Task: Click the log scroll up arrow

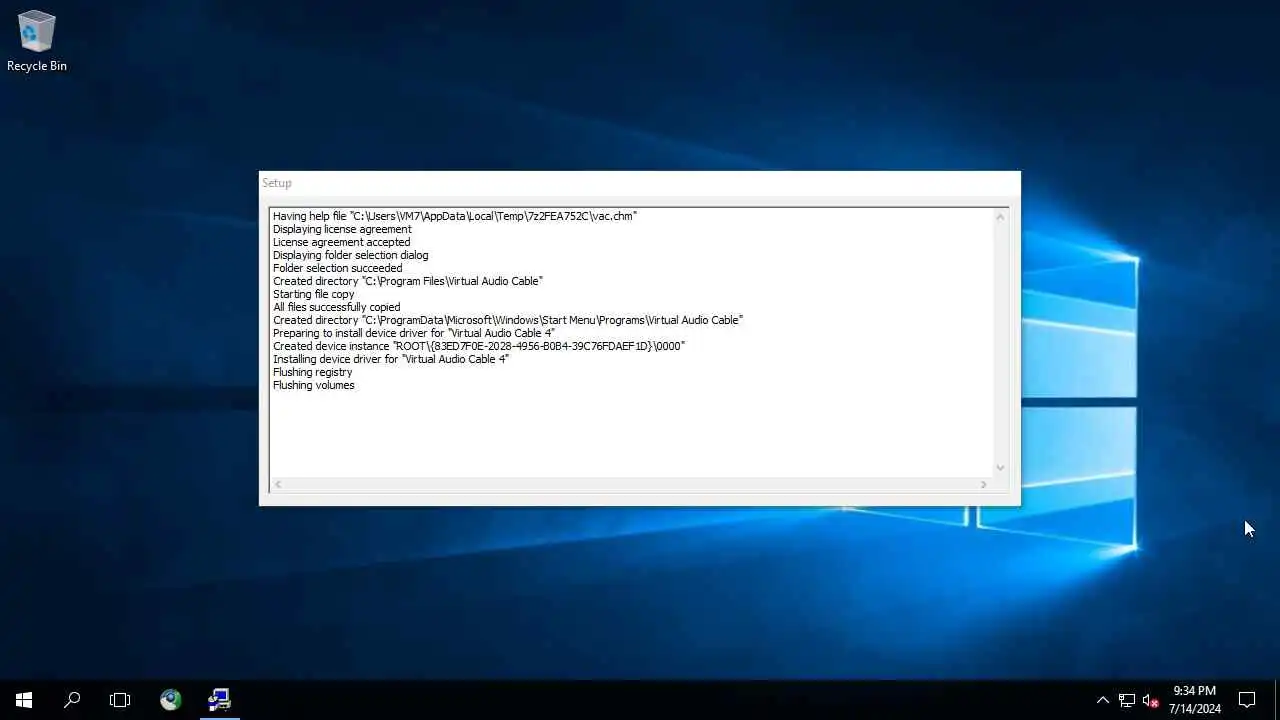Action: click(1000, 217)
